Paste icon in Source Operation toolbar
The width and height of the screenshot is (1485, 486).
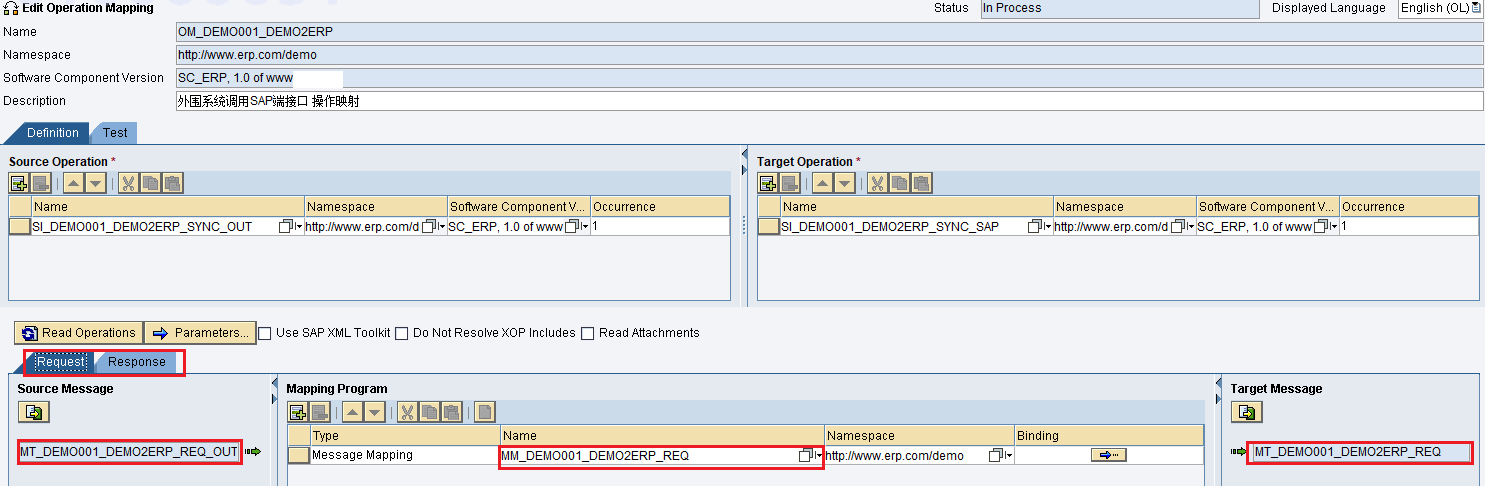[x=172, y=183]
